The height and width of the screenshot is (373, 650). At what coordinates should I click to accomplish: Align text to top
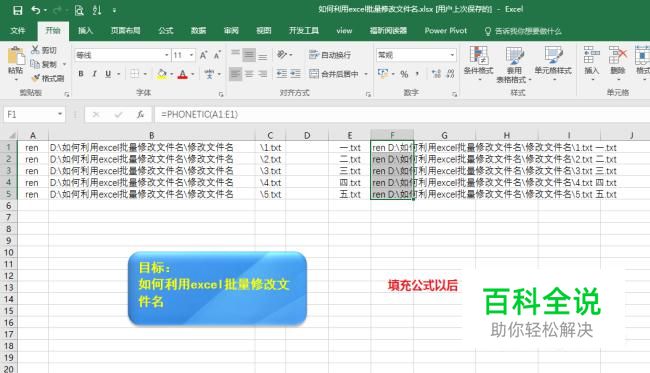click(x=235, y=54)
